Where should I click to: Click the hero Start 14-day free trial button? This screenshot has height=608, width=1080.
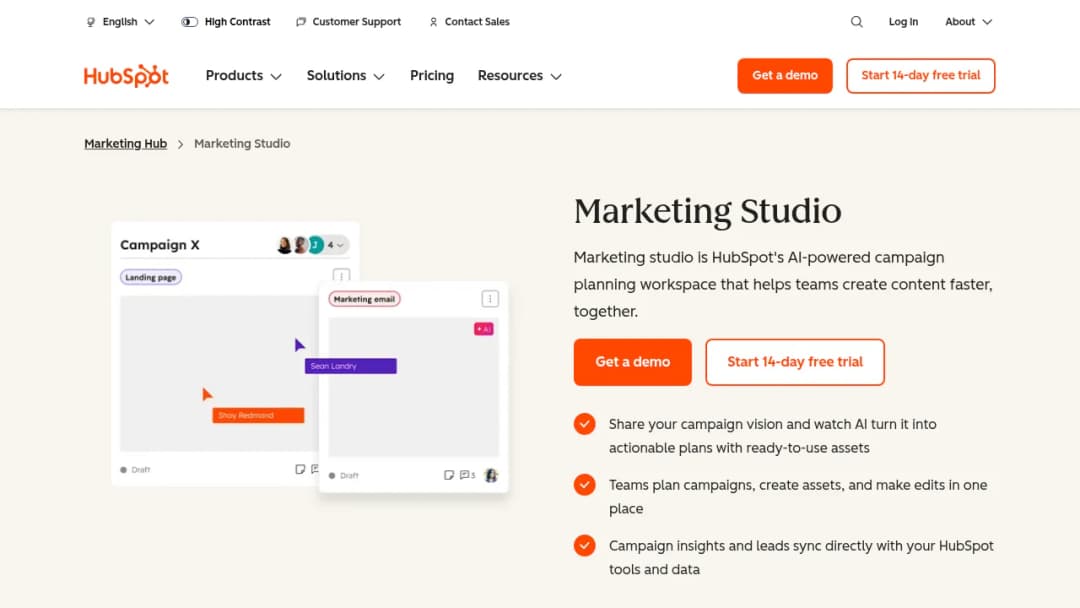click(795, 362)
